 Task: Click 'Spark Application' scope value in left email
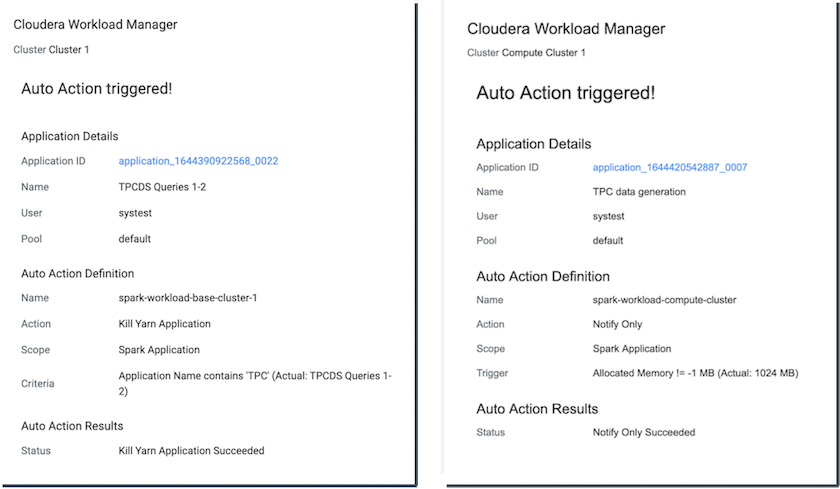(x=159, y=350)
